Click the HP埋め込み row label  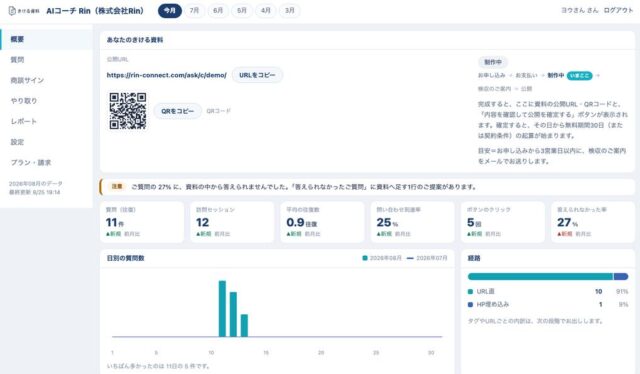493,305
